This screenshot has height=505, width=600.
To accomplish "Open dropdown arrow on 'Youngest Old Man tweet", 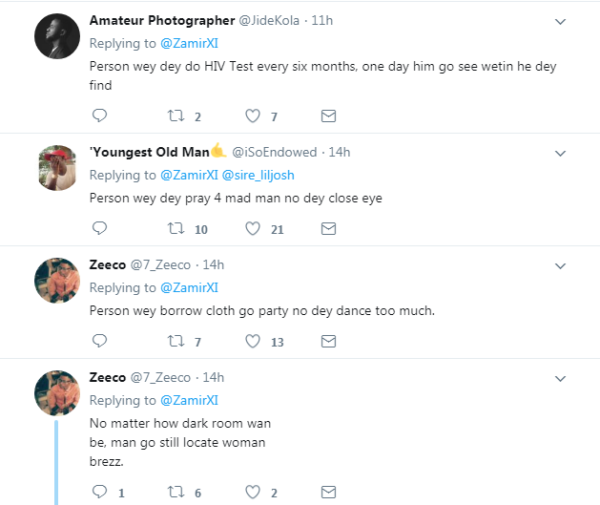I will click(562, 153).
